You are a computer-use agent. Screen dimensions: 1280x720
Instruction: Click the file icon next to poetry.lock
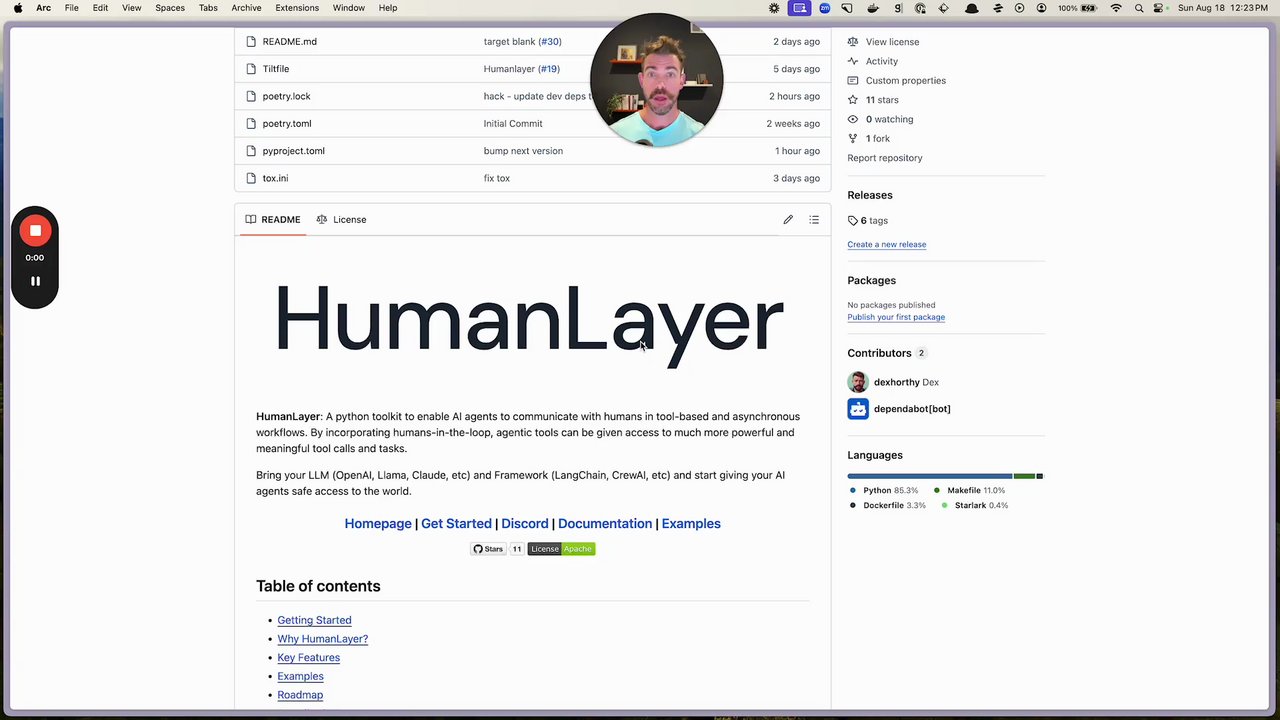(252, 96)
